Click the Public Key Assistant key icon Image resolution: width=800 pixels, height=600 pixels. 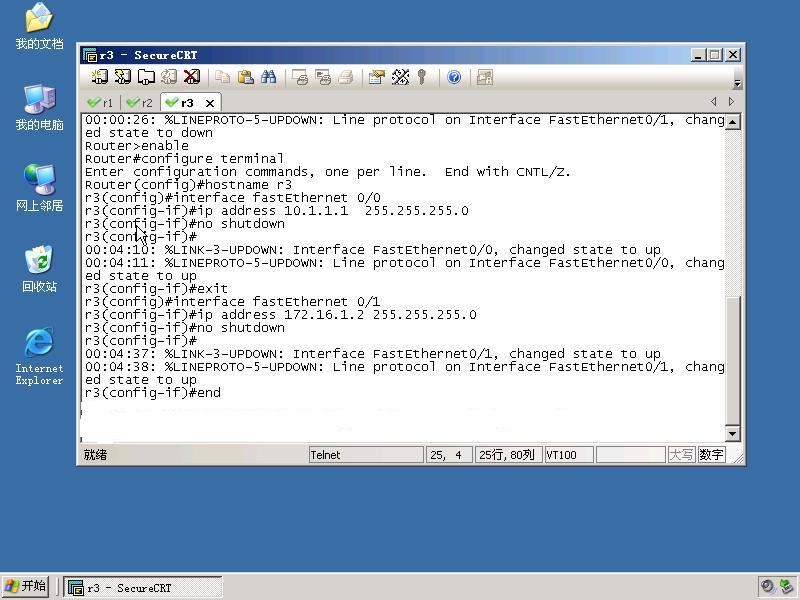click(x=421, y=77)
